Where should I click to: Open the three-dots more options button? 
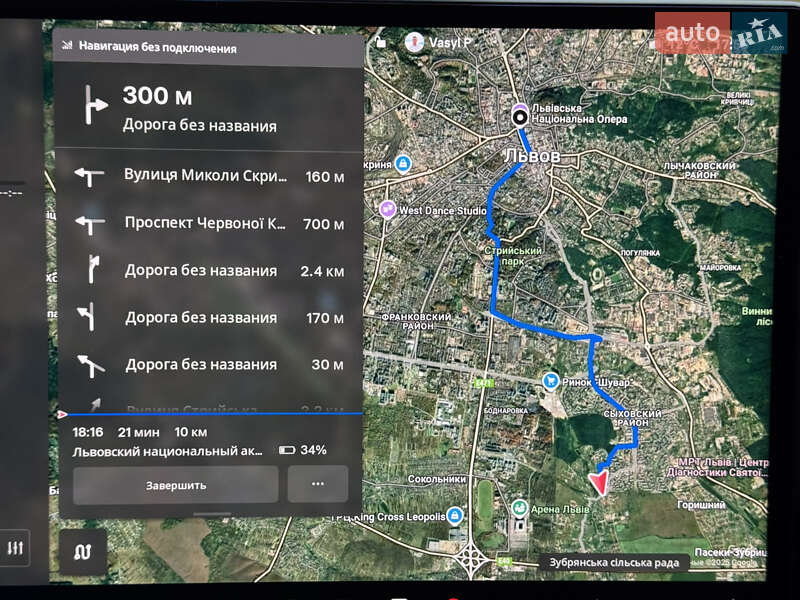(x=318, y=484)
